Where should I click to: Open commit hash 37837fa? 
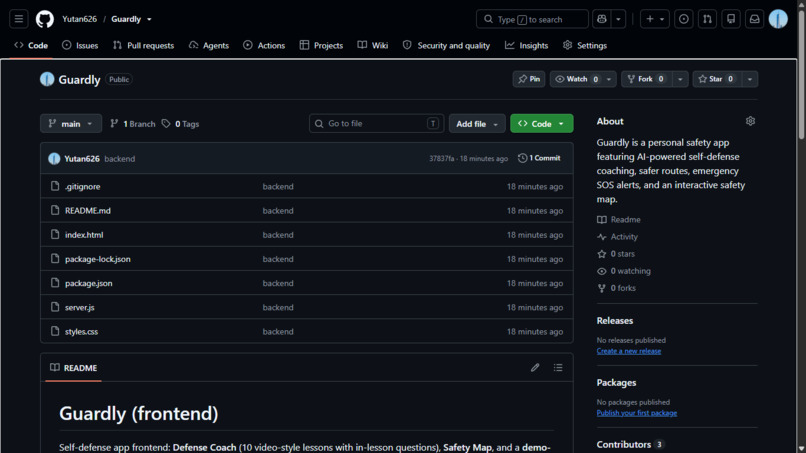coord(442,158)
